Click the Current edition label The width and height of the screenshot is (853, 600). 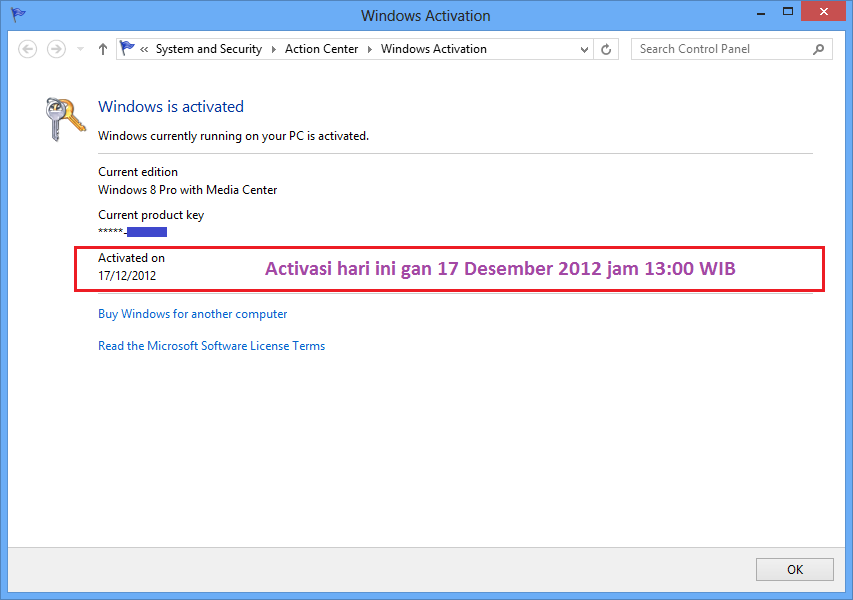pyautogui.click(x=138, y=172)
